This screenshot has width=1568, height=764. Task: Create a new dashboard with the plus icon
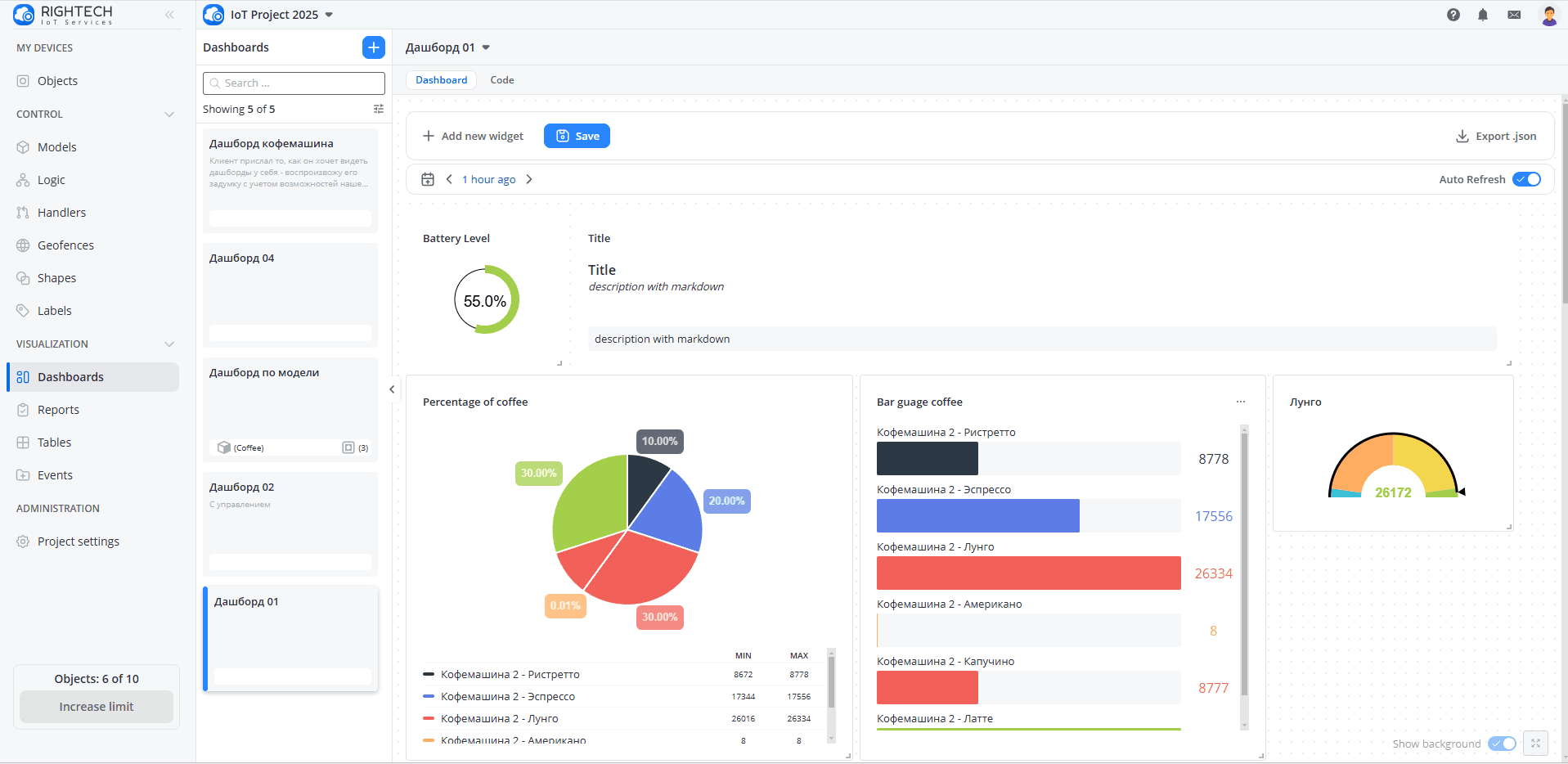(373, 47)
